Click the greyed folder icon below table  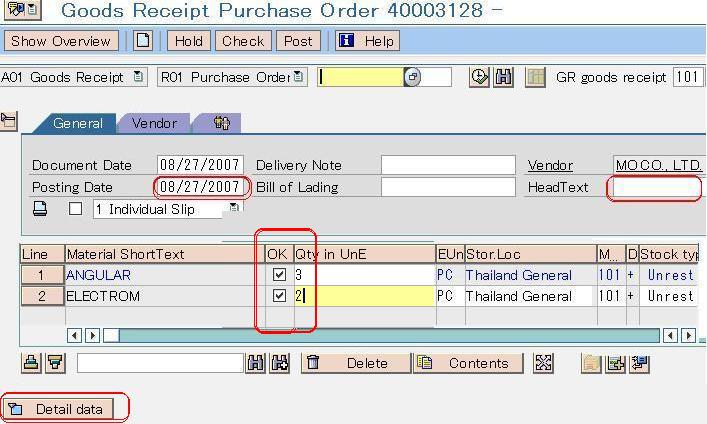591,363
